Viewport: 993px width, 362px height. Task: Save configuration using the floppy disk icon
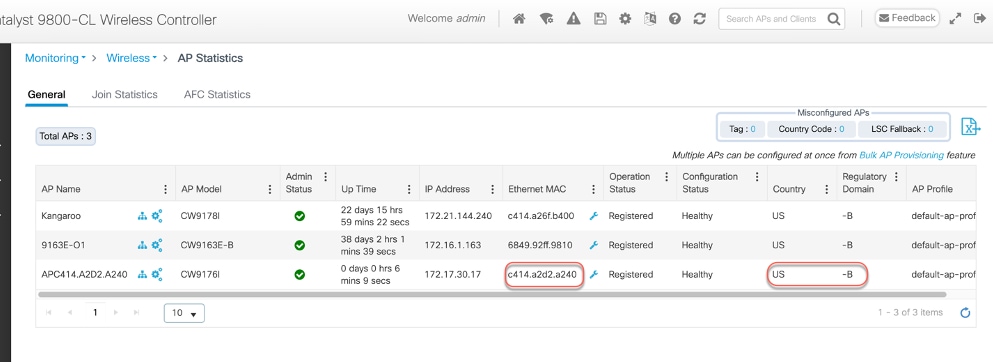(x=600, y=19)
